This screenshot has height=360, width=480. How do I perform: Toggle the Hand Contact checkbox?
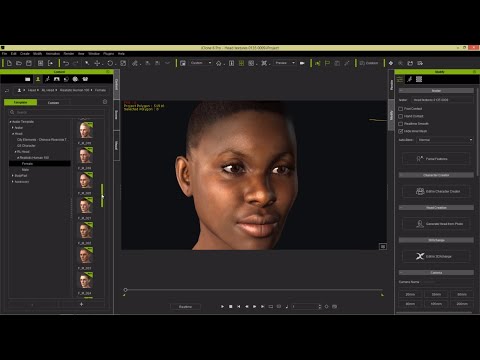click(x=401, y=116)
